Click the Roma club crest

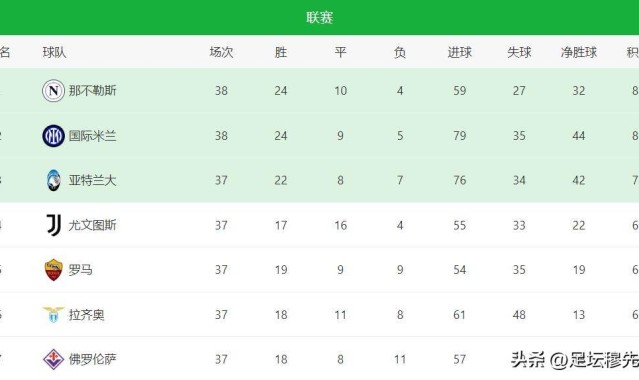click(x=53, y=270)
